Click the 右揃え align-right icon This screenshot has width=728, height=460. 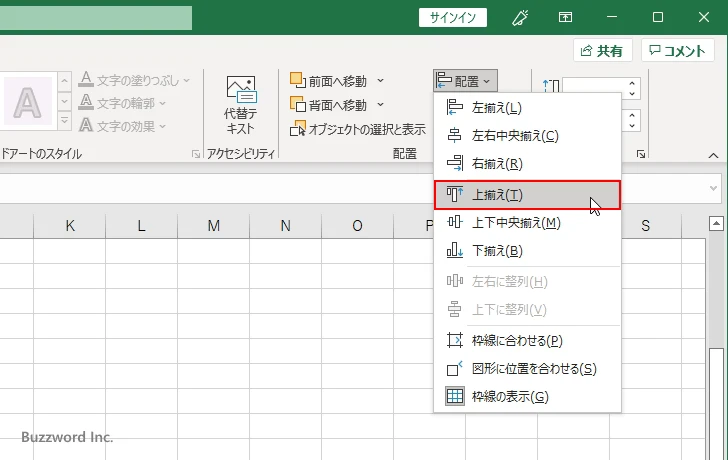[454, 163]
